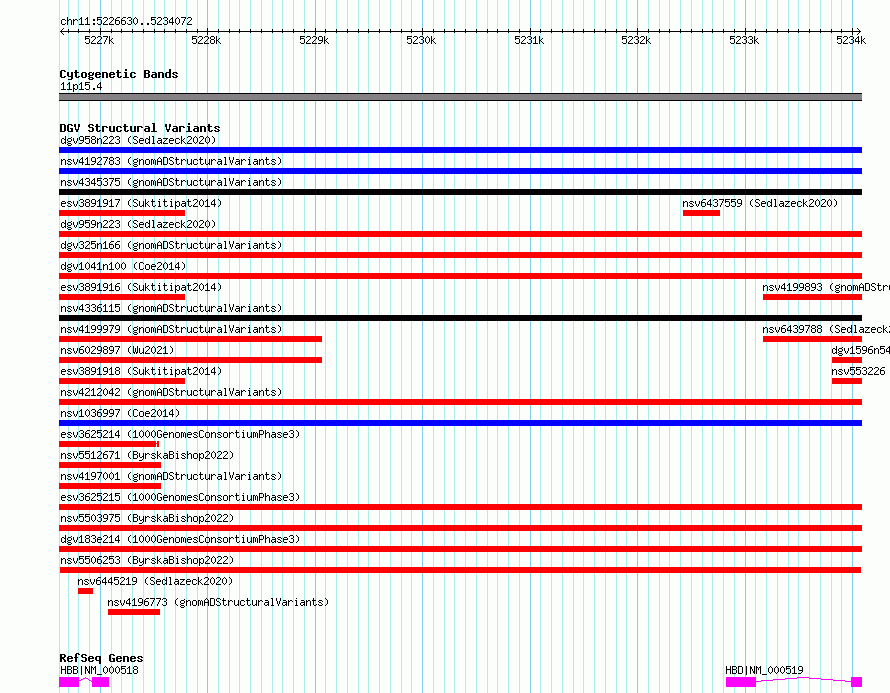Click the chr11:5226630..5234072 coordinates text
This screenshot has width=890, height=693.
coord(126,22)
